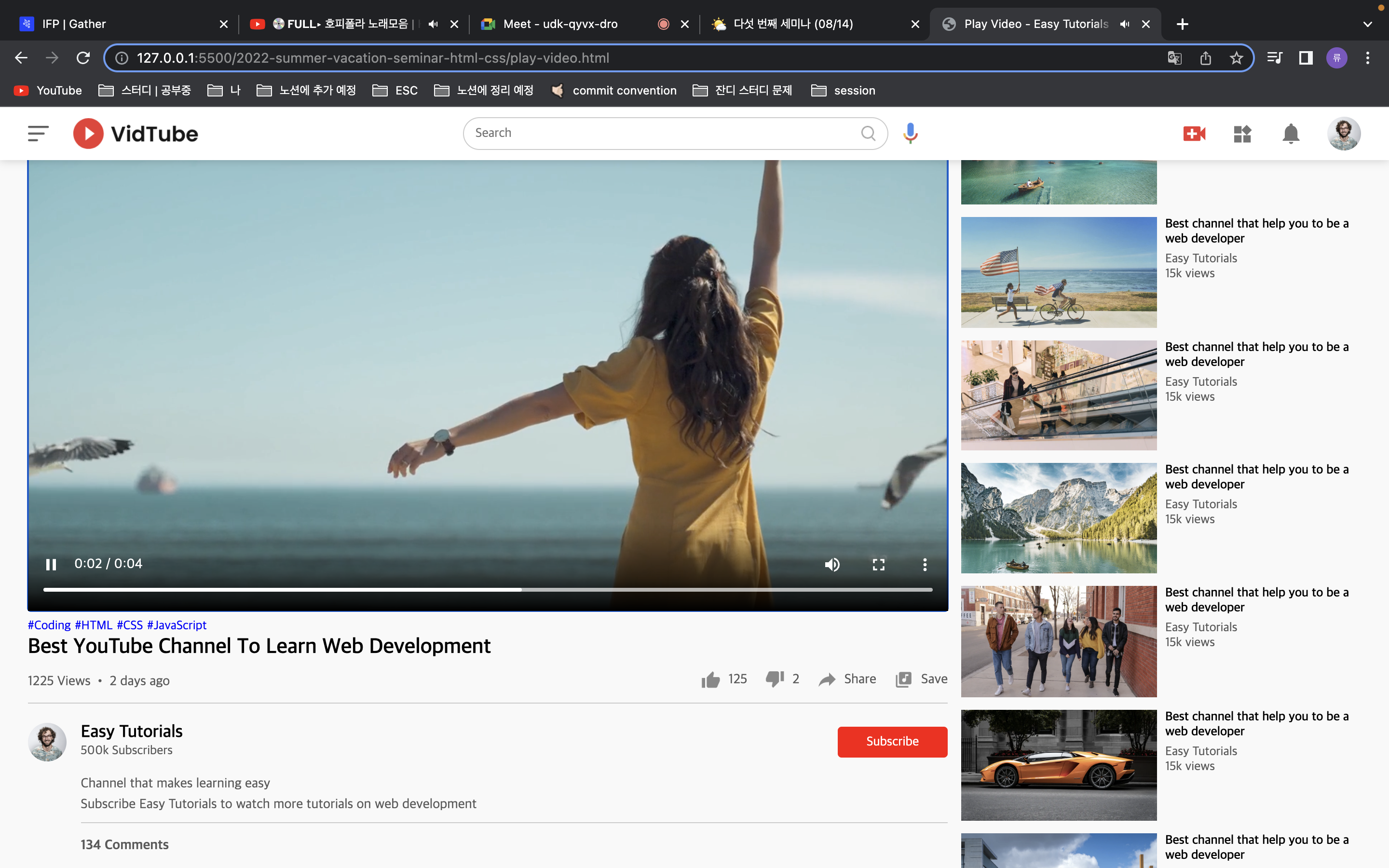Open the apps grid icon in header

(1242, 134)
